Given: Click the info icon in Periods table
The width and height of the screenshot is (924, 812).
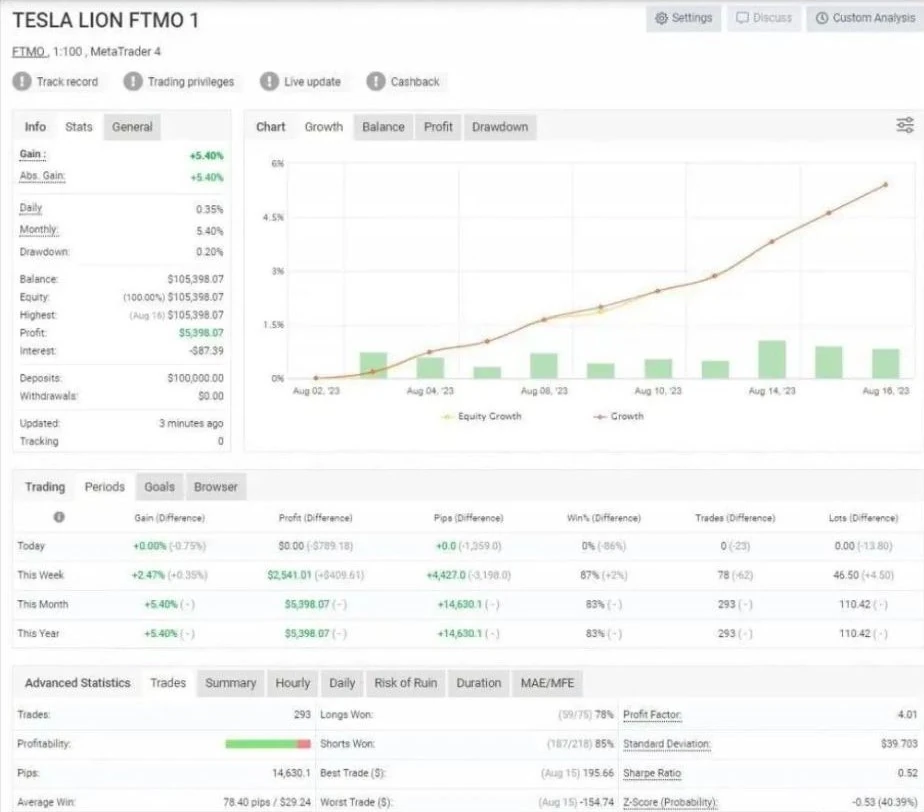Looking at the screenshot, I should [59, 517].
